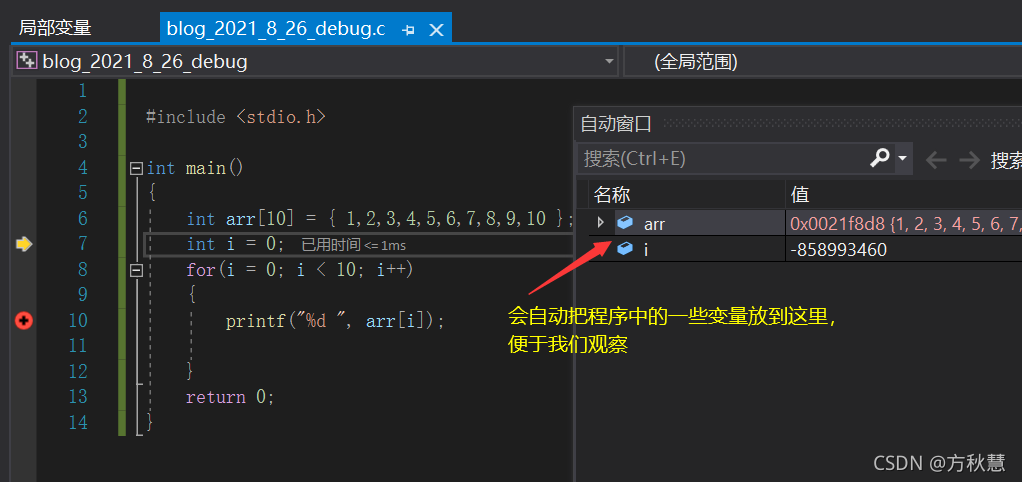Select the arr variable name
Screen dimensions: 1022x482
(654, 224)
